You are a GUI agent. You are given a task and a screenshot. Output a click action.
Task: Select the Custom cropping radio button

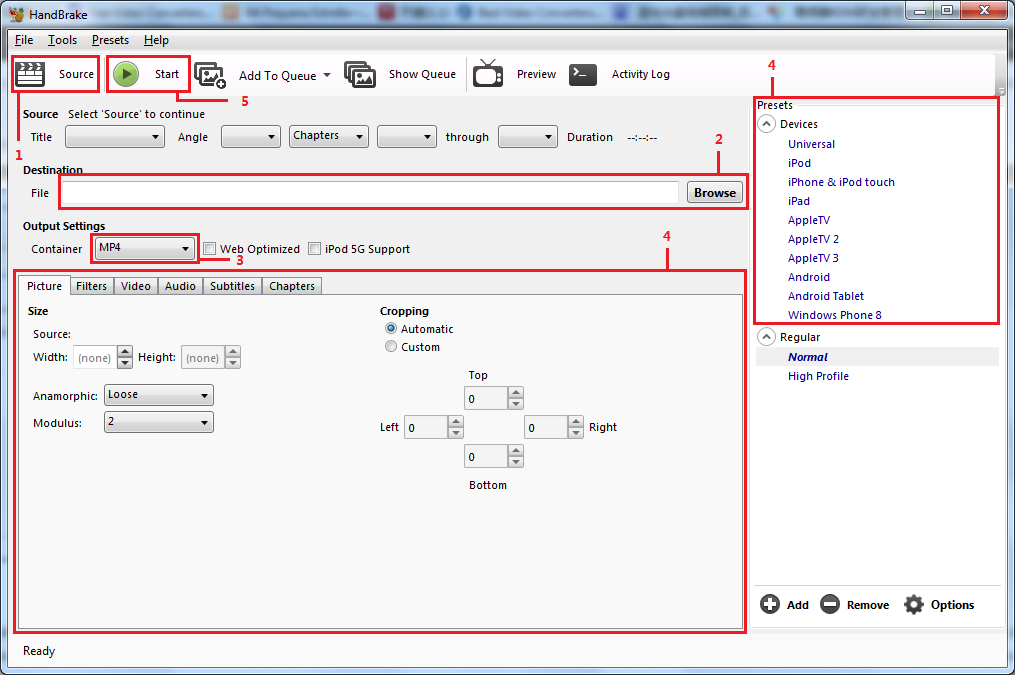point(391,347)
